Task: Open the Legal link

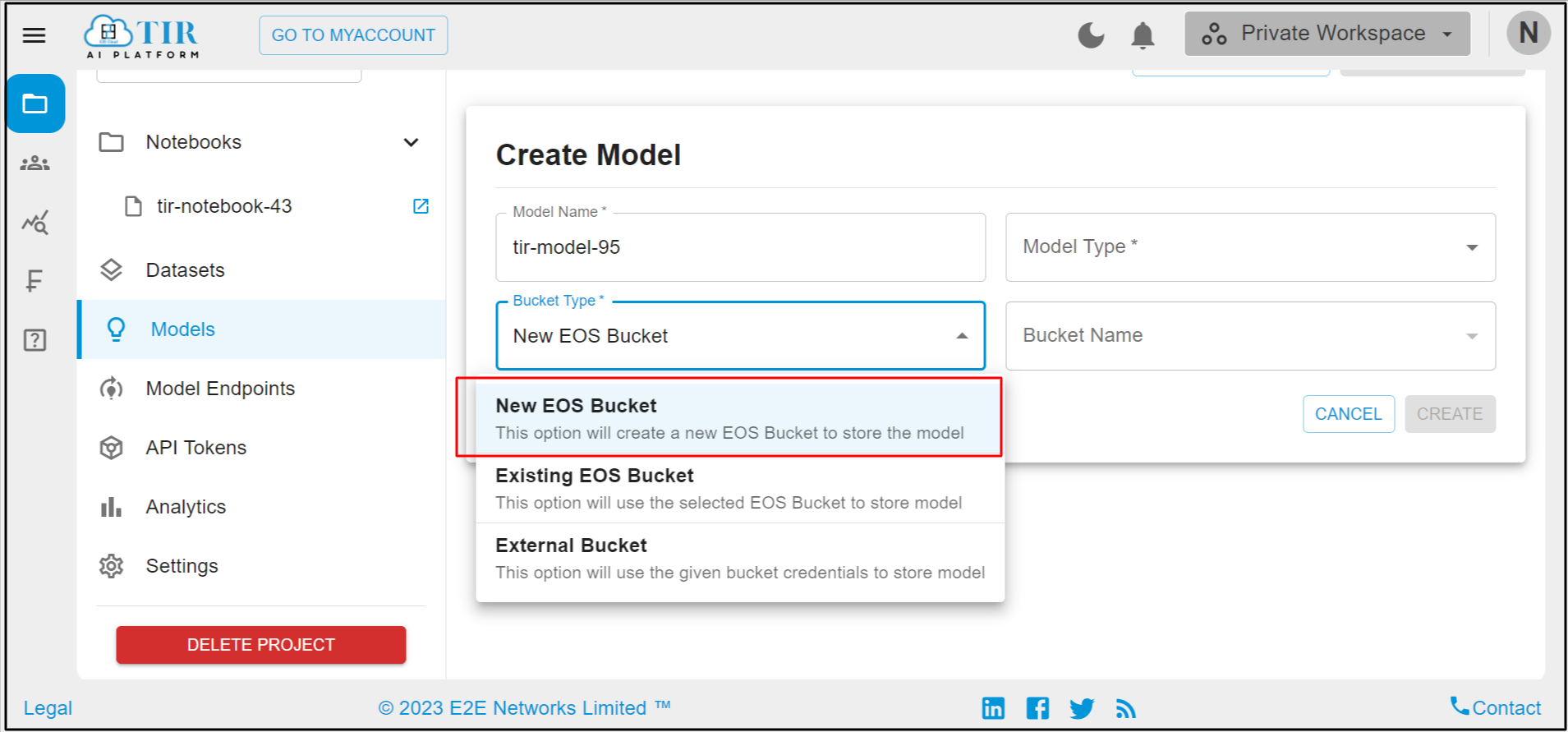Action: [x=48, y=708]
